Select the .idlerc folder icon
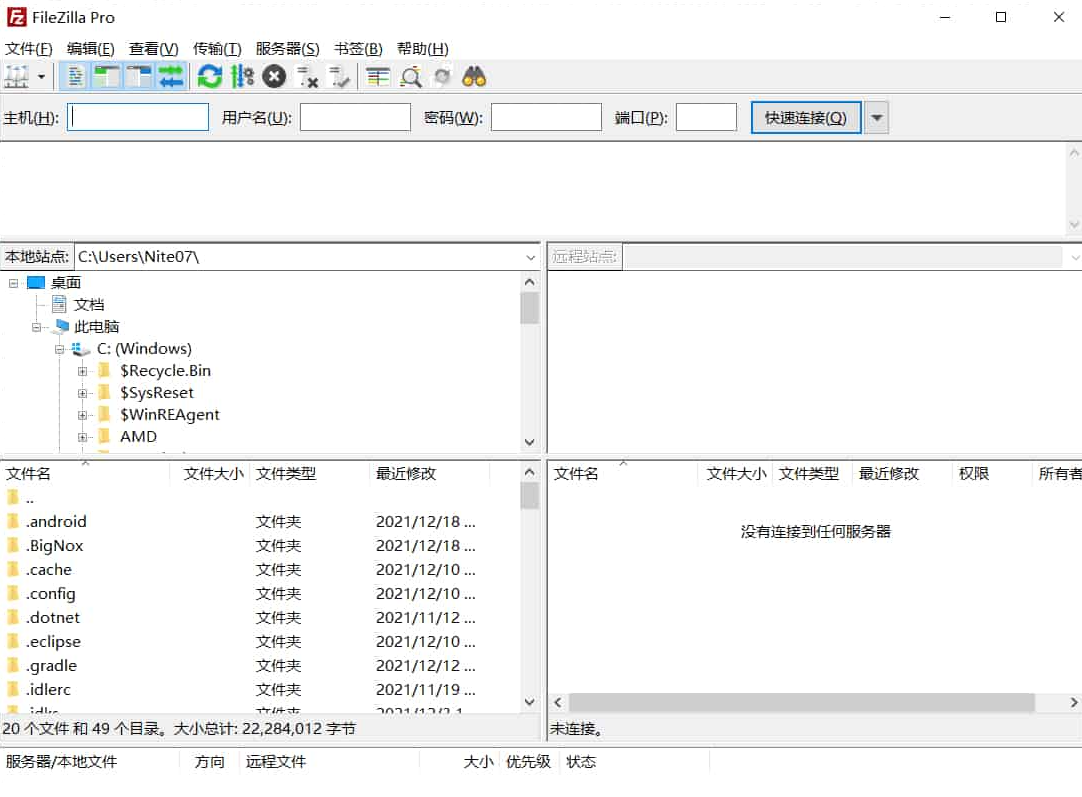The height and width of the screenshot is (797, 1082). tap(12, 689)
